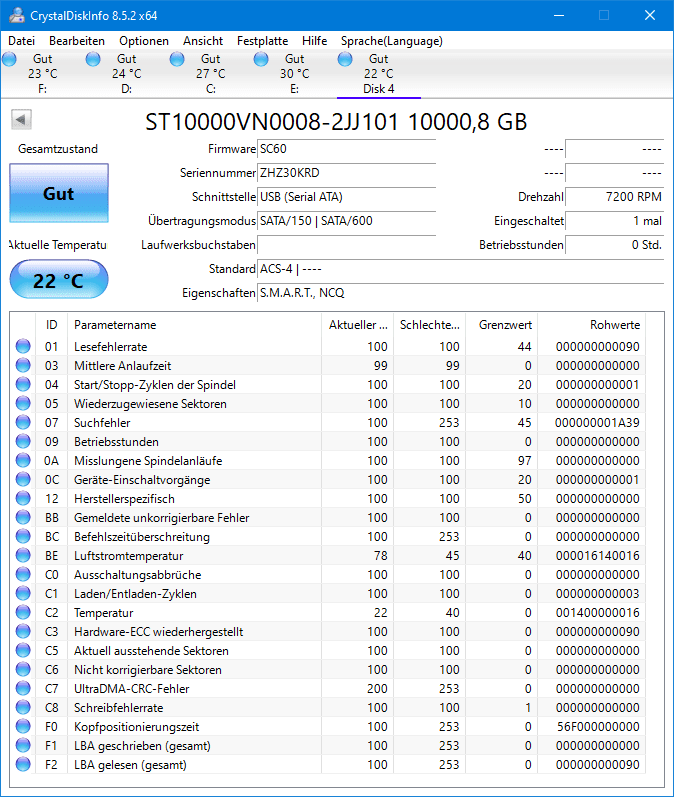674x797 pixels.
Task: Open the Festplatte menu
Action: pos(262,41)
